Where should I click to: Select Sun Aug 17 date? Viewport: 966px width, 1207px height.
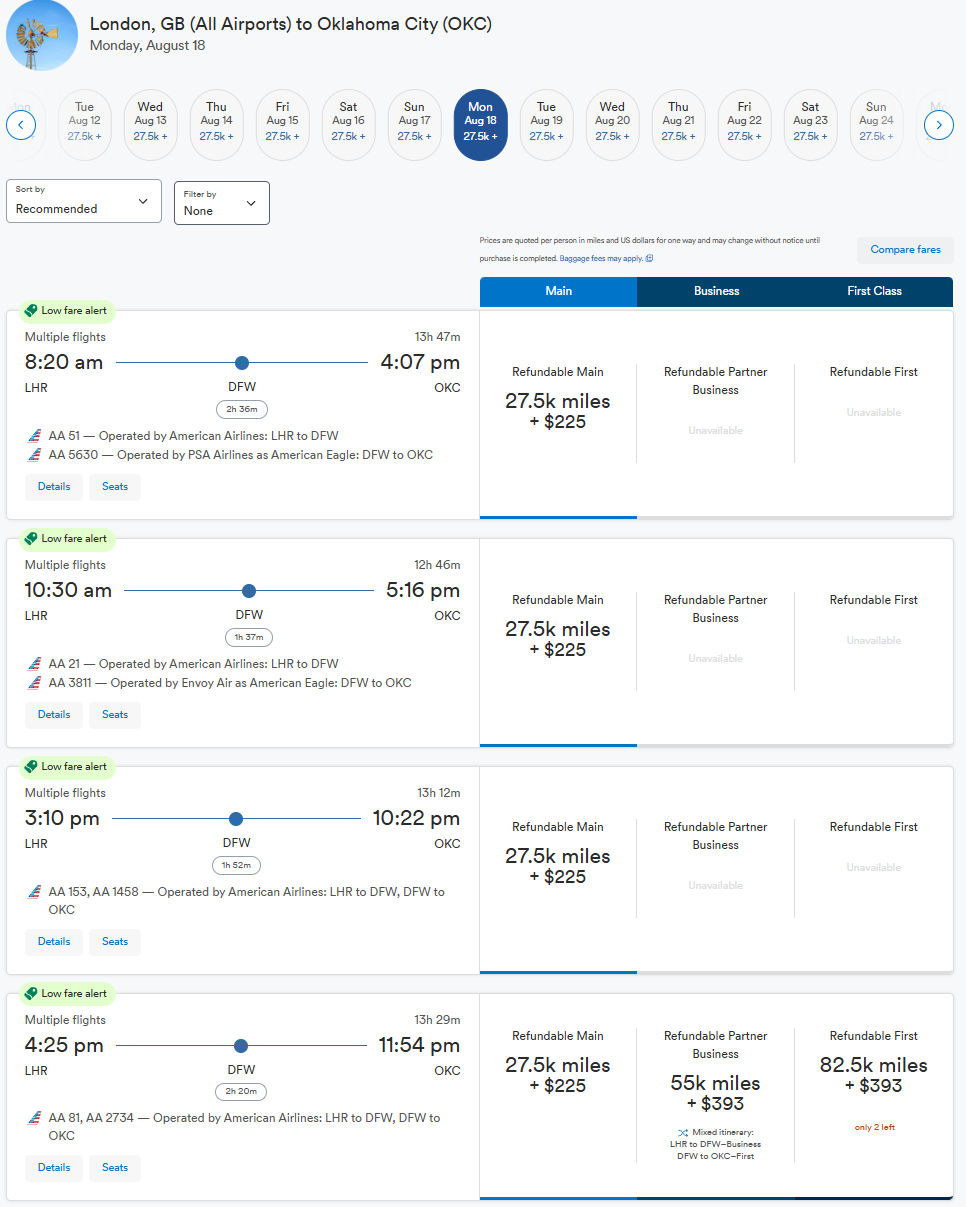tap(414, 125)
